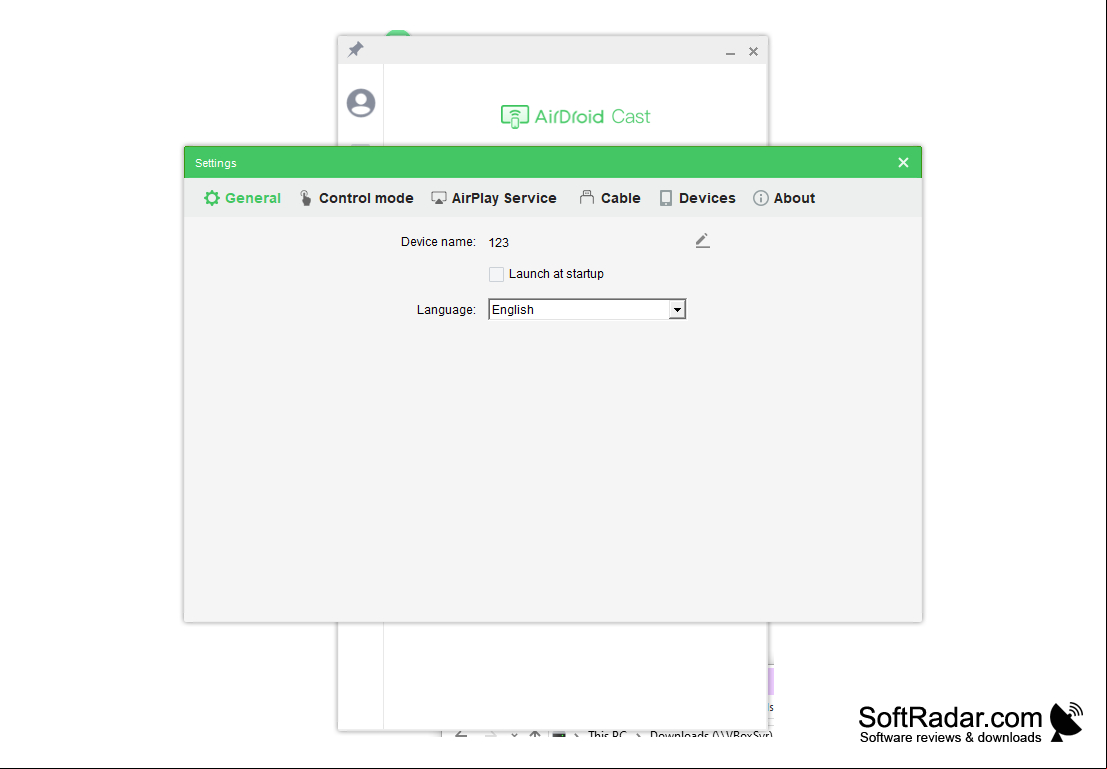Toggle the pin icon in AirDroid Cast window
The height and width of the screenshot is (769, 1107).
pyautogui.click(x=356, y=49)
